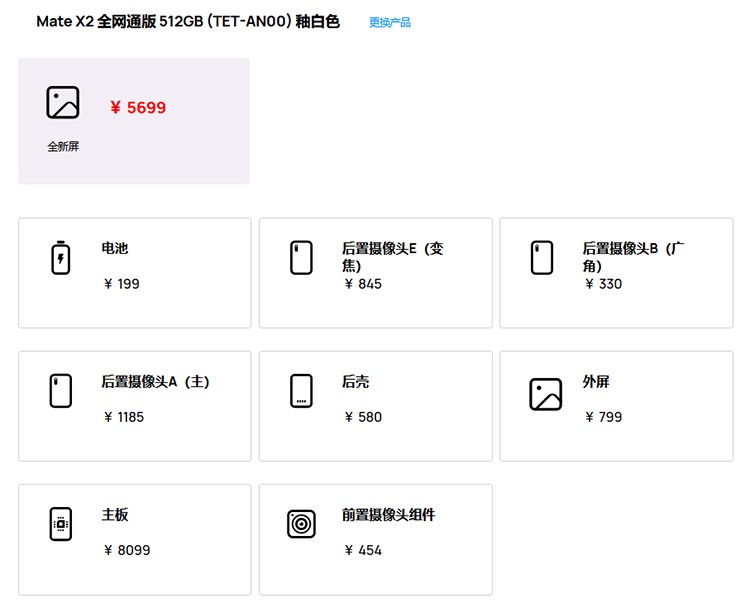Click the 电池 title text
The image size is (750, 603).
[x=115, y=248]
